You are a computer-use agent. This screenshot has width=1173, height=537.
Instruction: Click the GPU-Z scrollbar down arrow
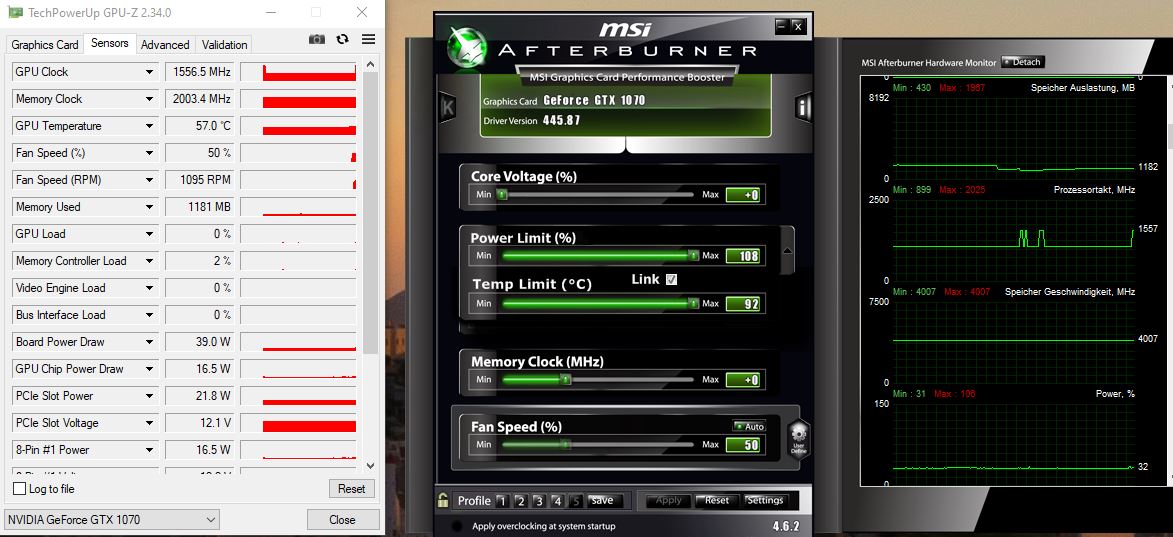370,465
